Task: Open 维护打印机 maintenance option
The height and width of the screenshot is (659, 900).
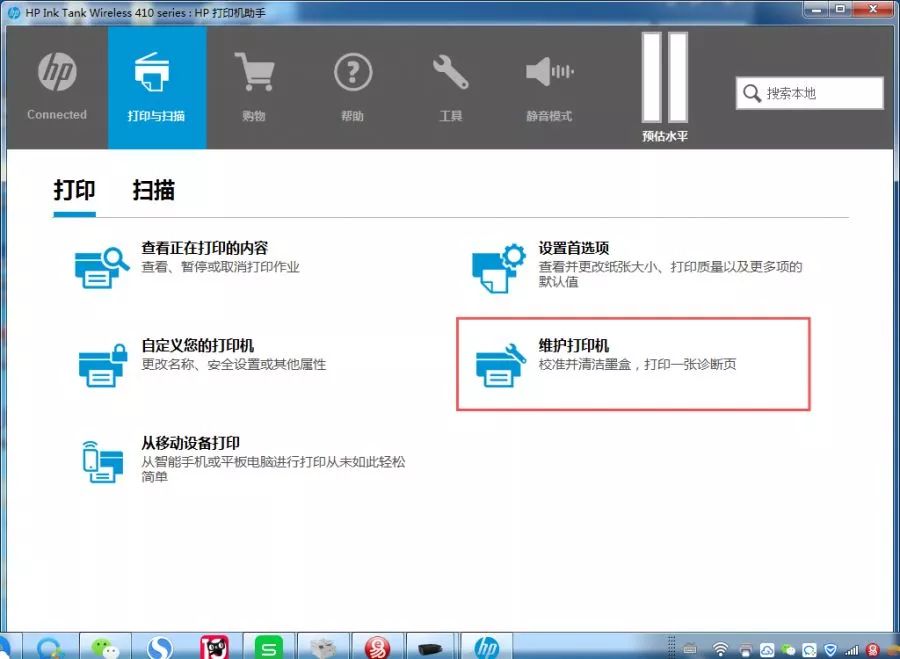Action: tap(573, 346)
